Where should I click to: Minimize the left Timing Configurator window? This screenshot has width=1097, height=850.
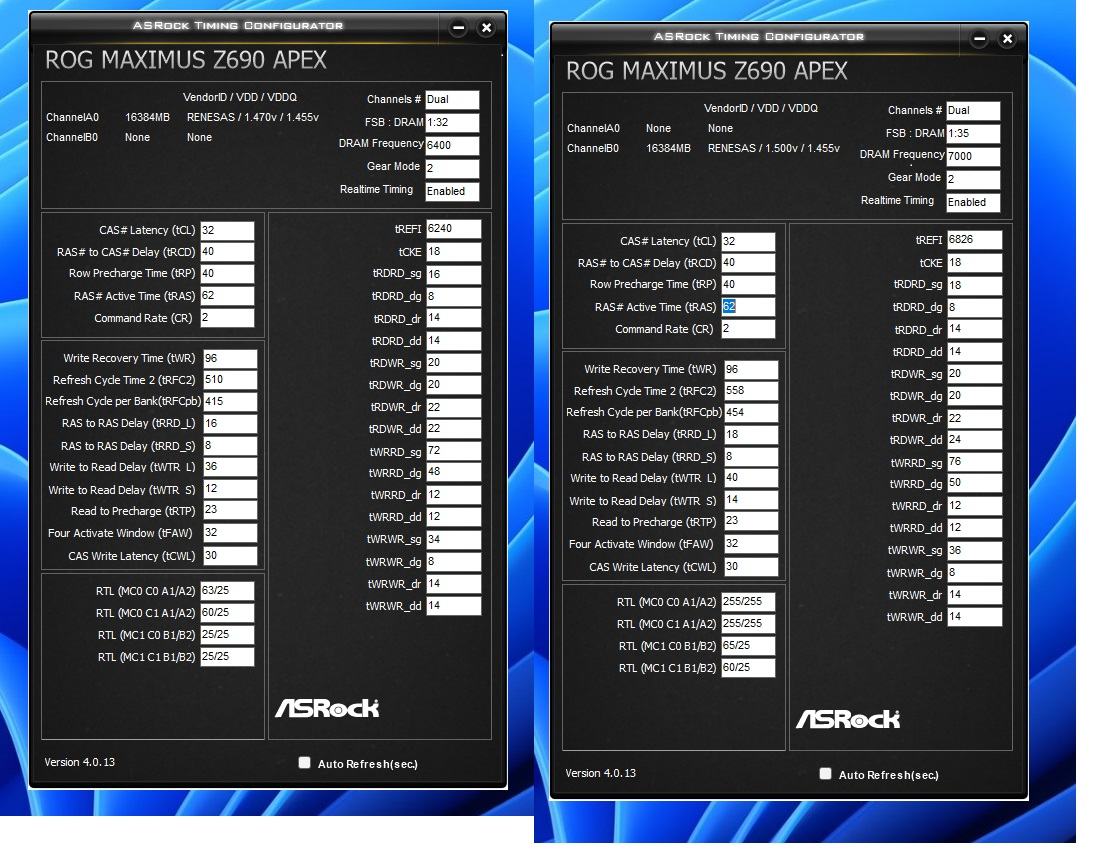tap(458, 28)
